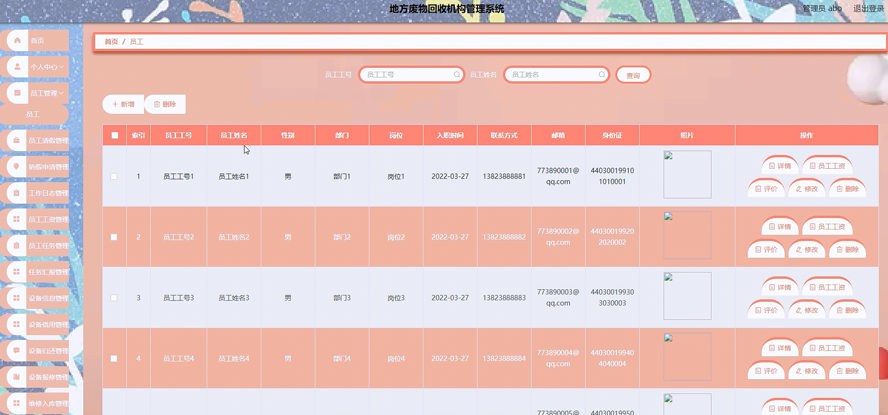Click the 删除 button above the table
This screenshot has height=415, width=888.
point(165,104)
